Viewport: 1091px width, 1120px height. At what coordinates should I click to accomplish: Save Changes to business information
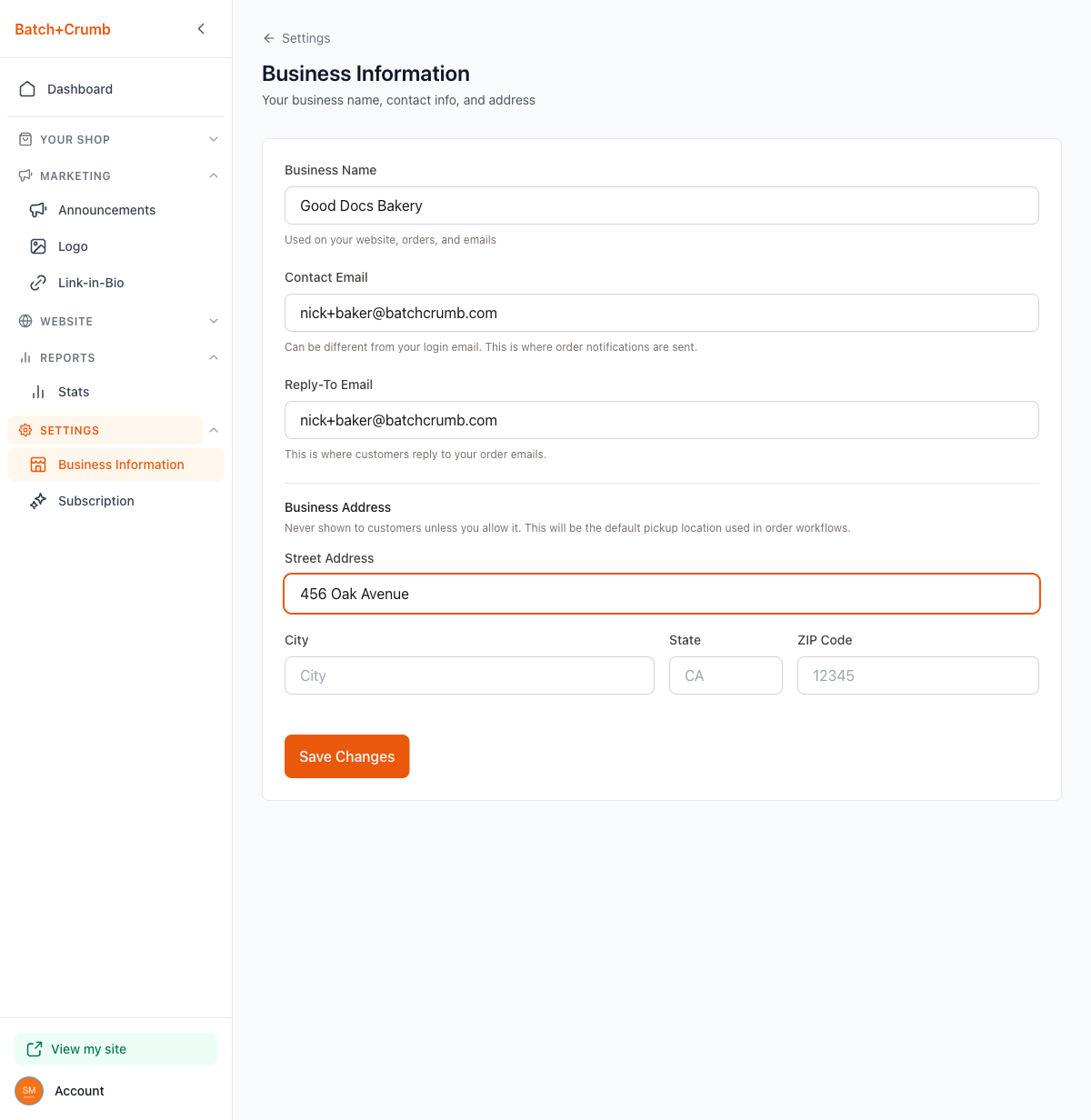click(346, 756)
